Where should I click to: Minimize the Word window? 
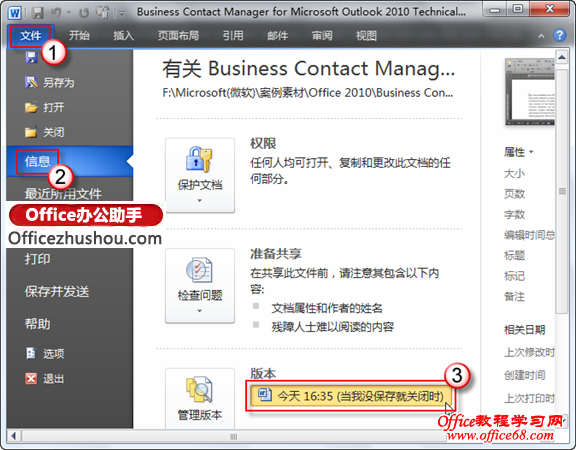coord(495,9)
